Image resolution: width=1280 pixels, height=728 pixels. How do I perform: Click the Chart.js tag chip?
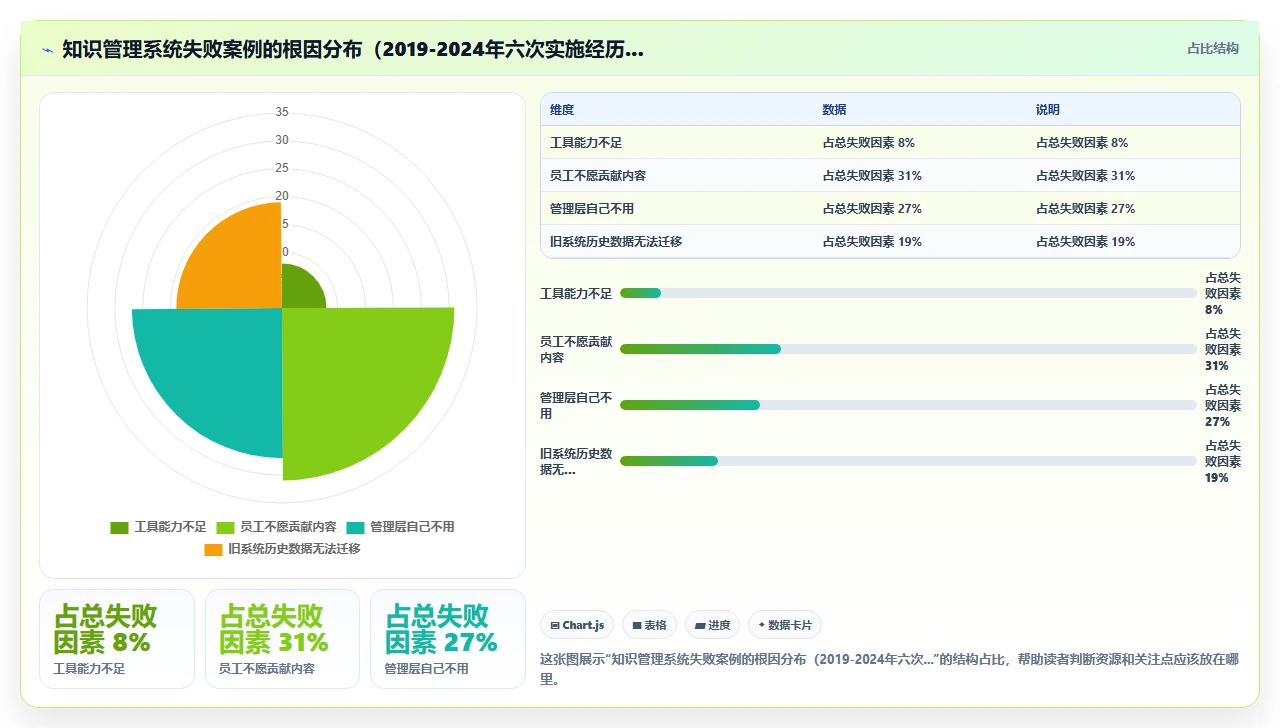(577, 625)
